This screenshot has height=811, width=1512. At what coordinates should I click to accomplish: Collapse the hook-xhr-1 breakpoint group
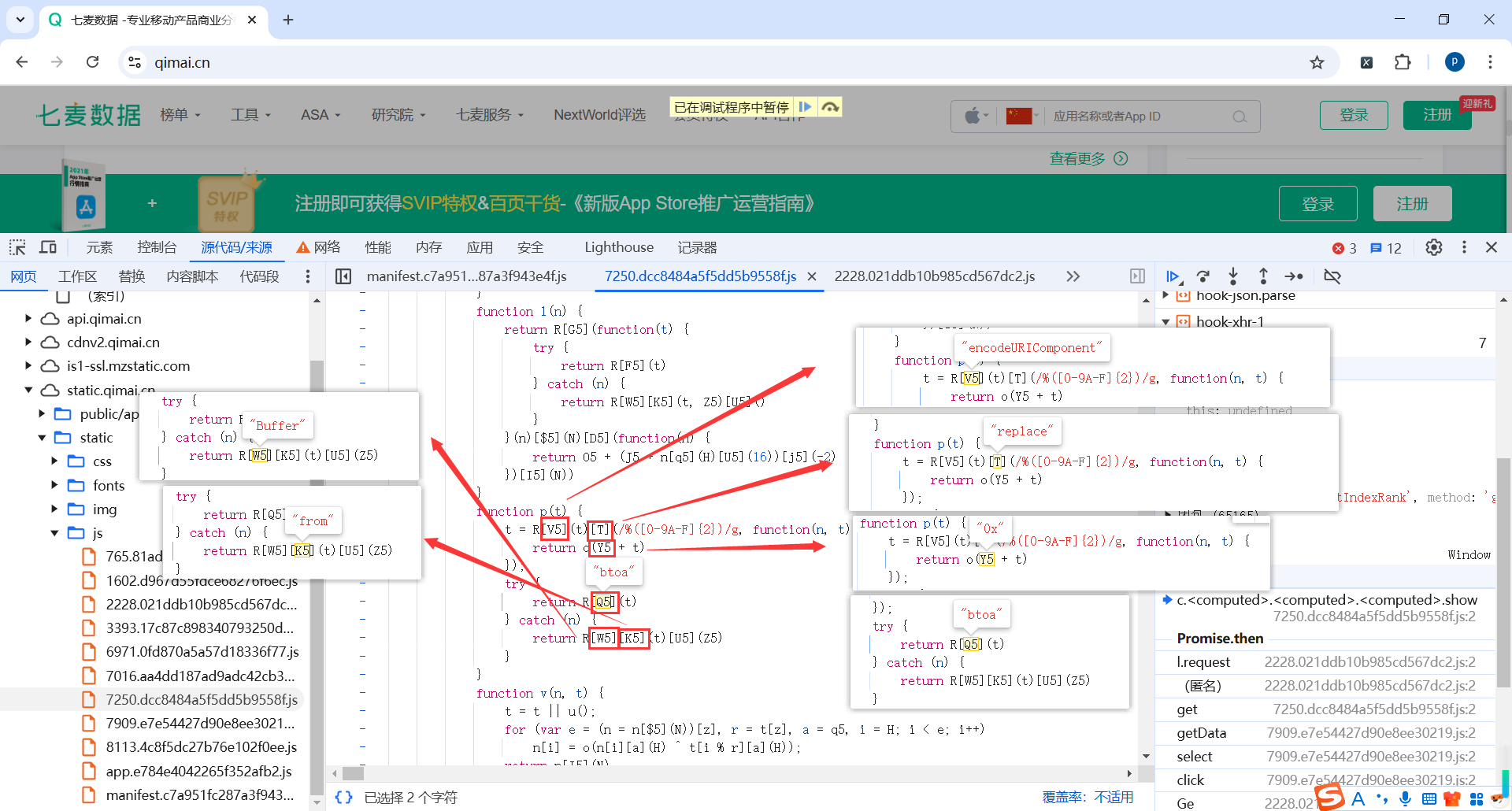[1165, 321]
